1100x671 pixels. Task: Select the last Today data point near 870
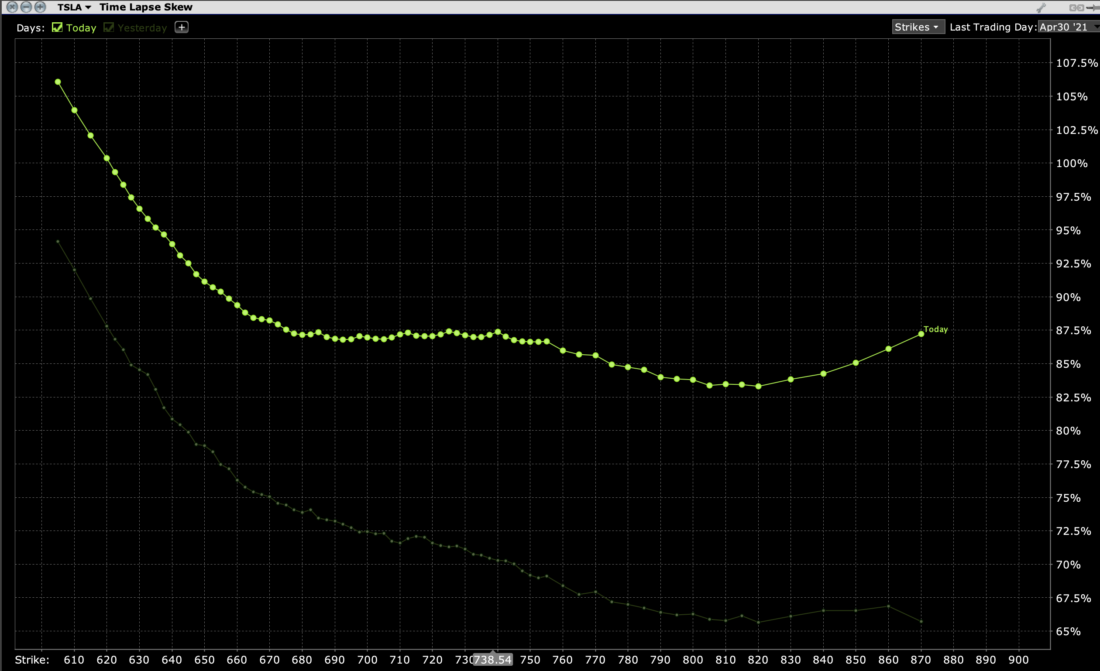[921, 334]
